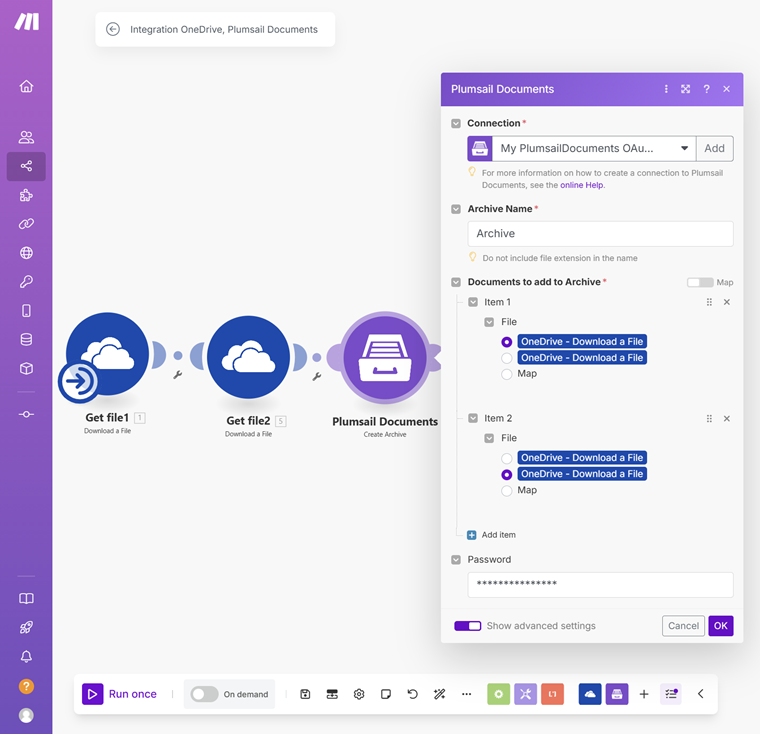Collapse the Archive Name section
This screenshot has width=760, height=734.
[x=456, y=209]
